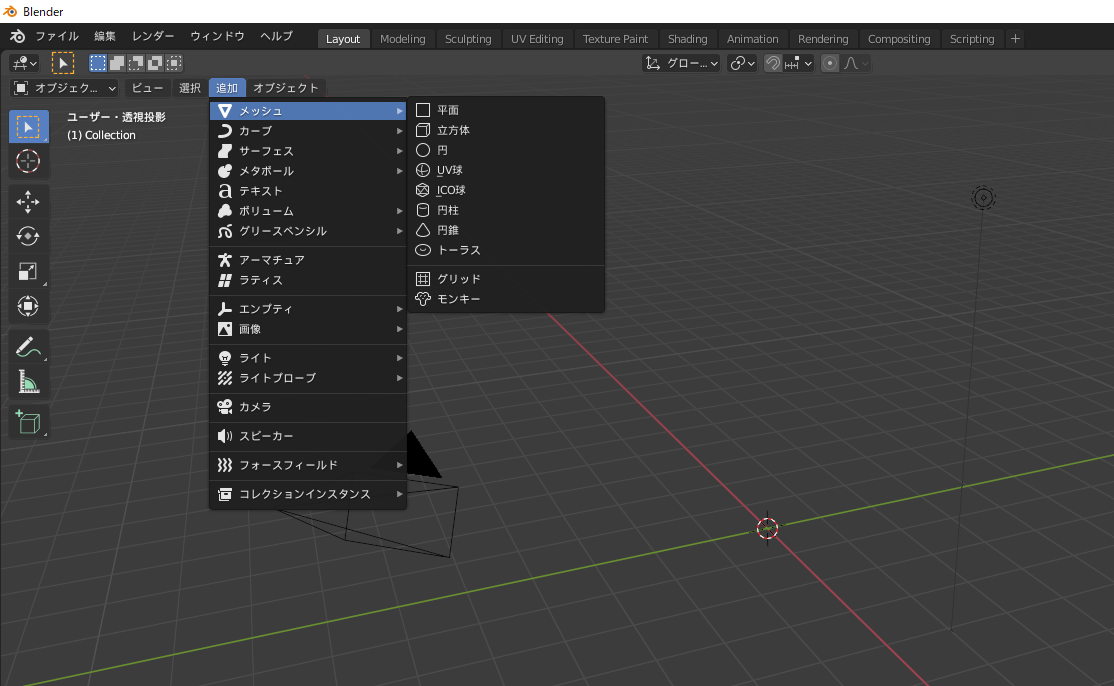Select the Measure ruler tool

click(x=28, y=382)
